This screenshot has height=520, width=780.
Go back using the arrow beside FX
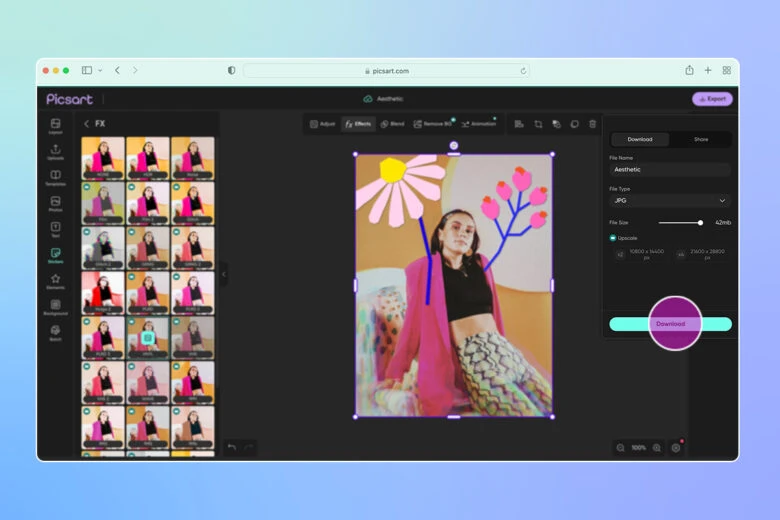point(86,124)
